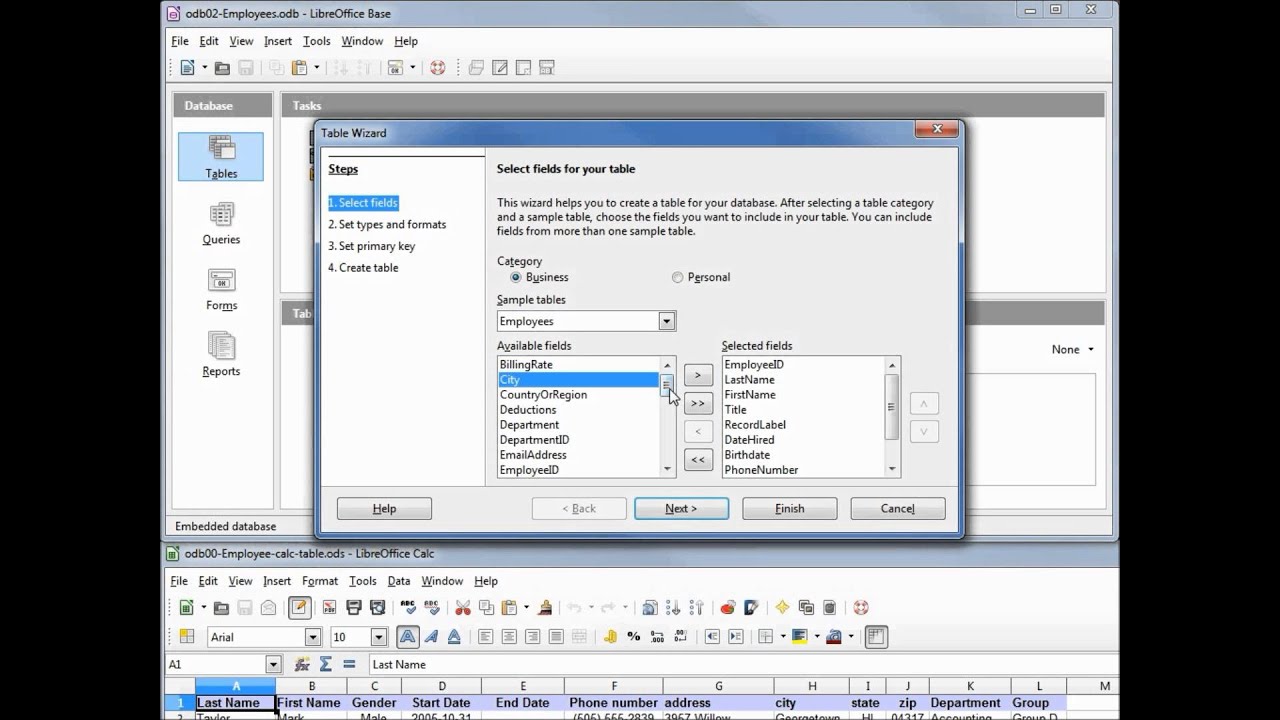Image resolution: width=1280 pixels, height=720 pixels.
Task: Open Tools menu in Base window
Action: click(x=317, y=41)
